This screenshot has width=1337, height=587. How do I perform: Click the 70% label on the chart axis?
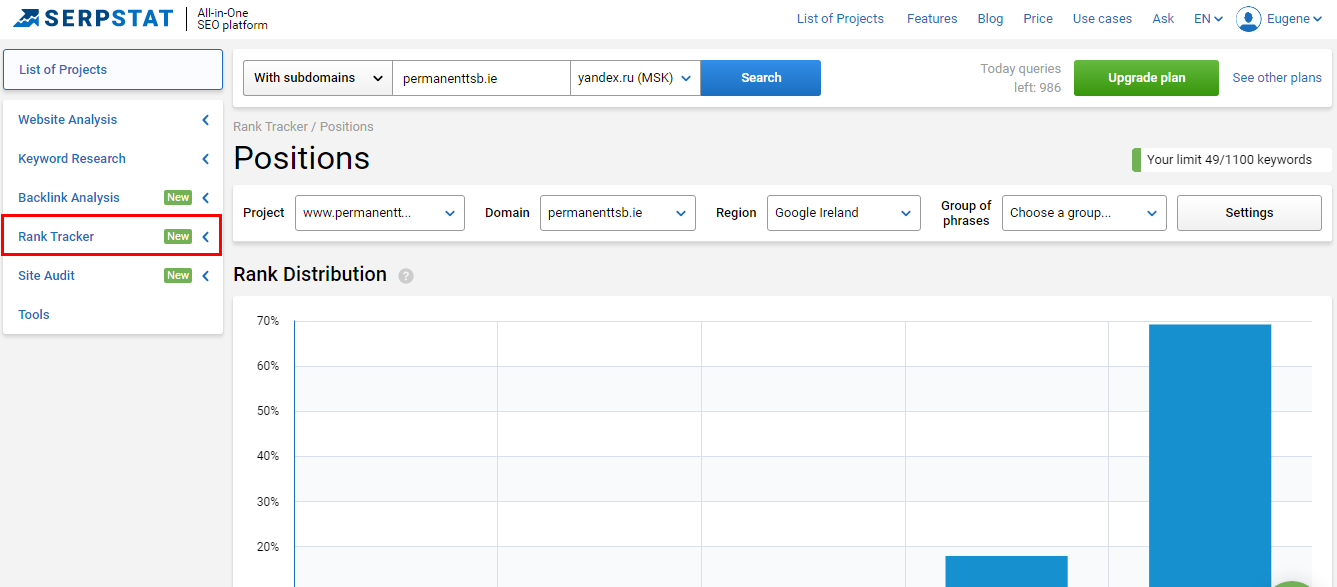point(268,321)
